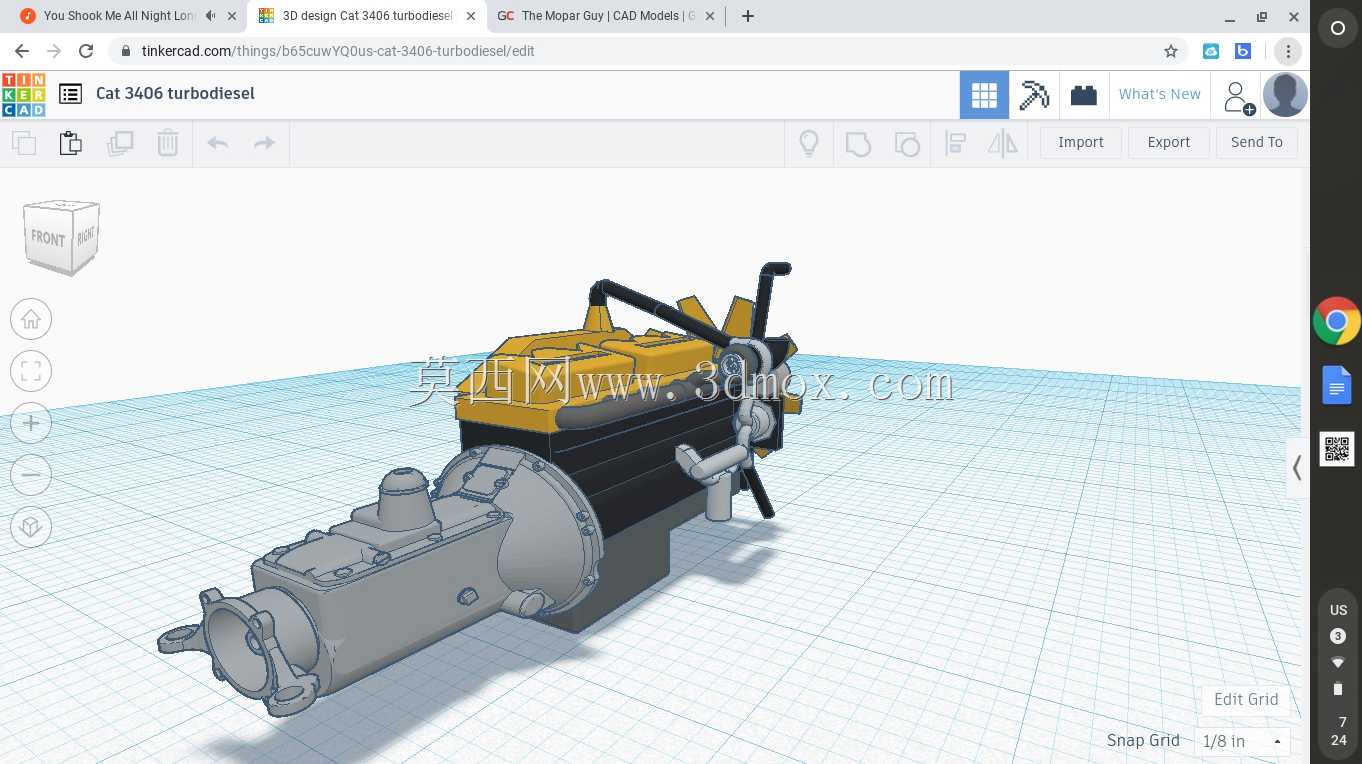The width and height of the screenshot is (1362, 764).
Task: Open the clock status tray showing 7 24
Action: [x=1338, y=731]
